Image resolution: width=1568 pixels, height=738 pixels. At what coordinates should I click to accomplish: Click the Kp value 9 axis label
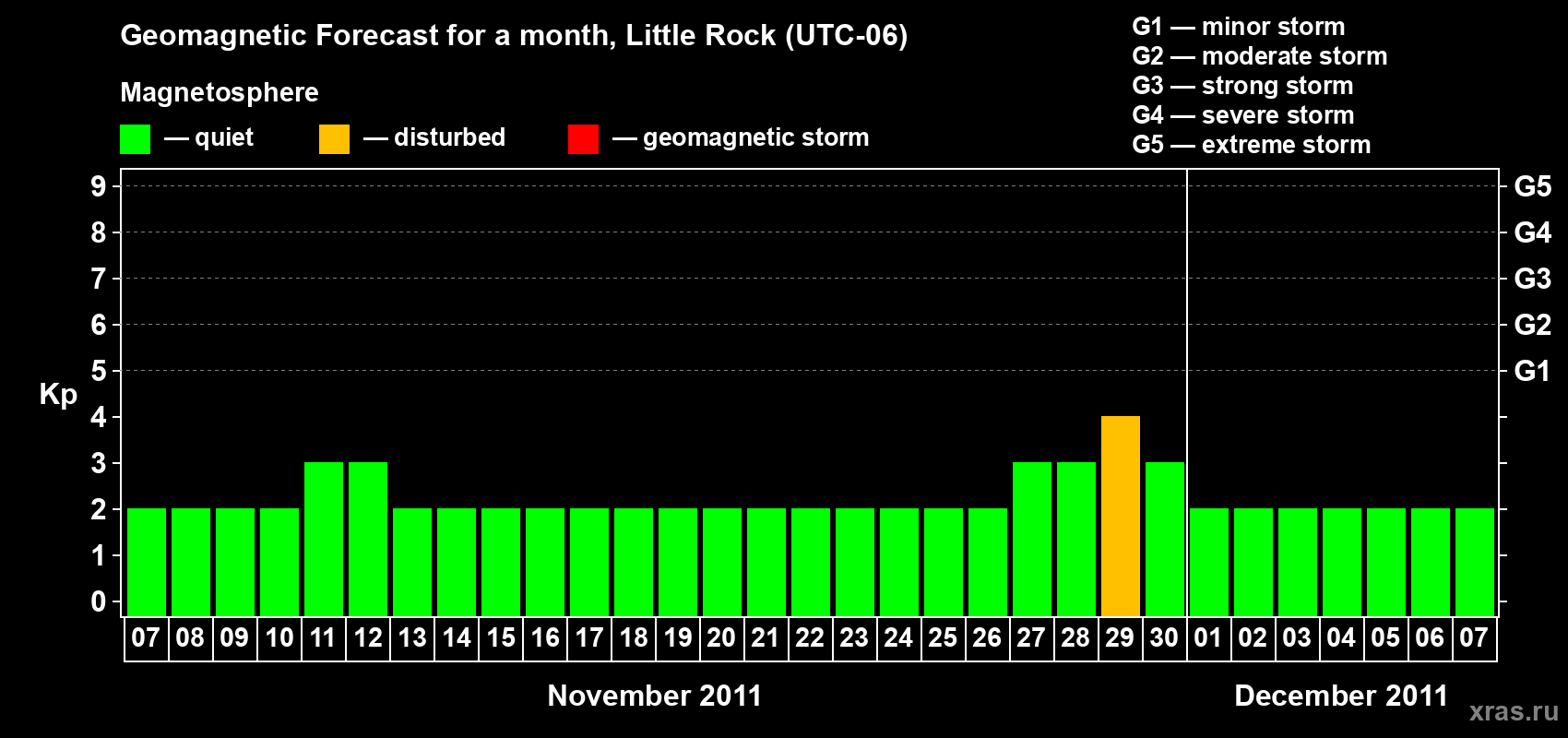tap(99, 186)
